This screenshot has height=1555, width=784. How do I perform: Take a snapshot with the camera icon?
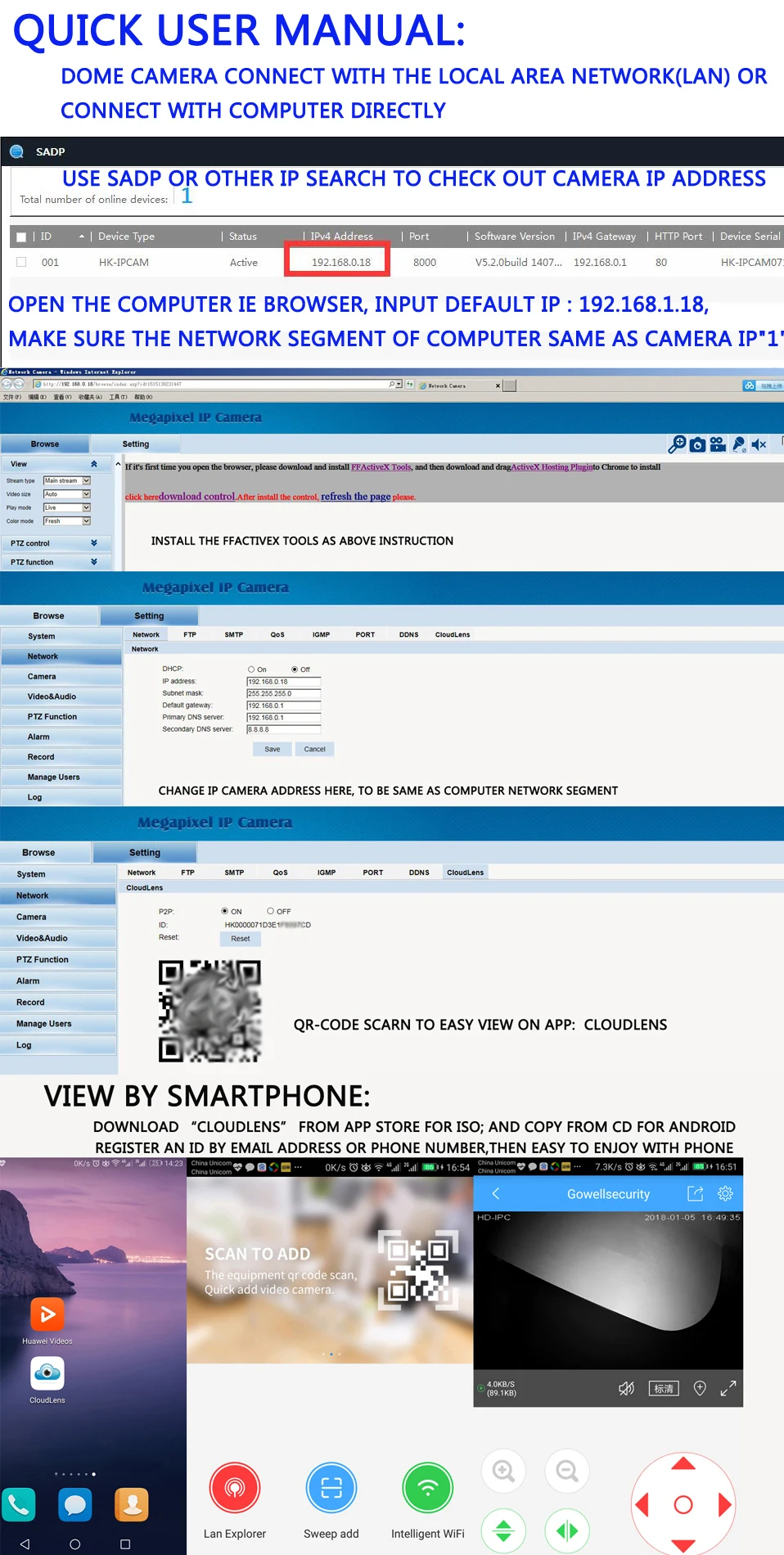click(x=697, y=444)
